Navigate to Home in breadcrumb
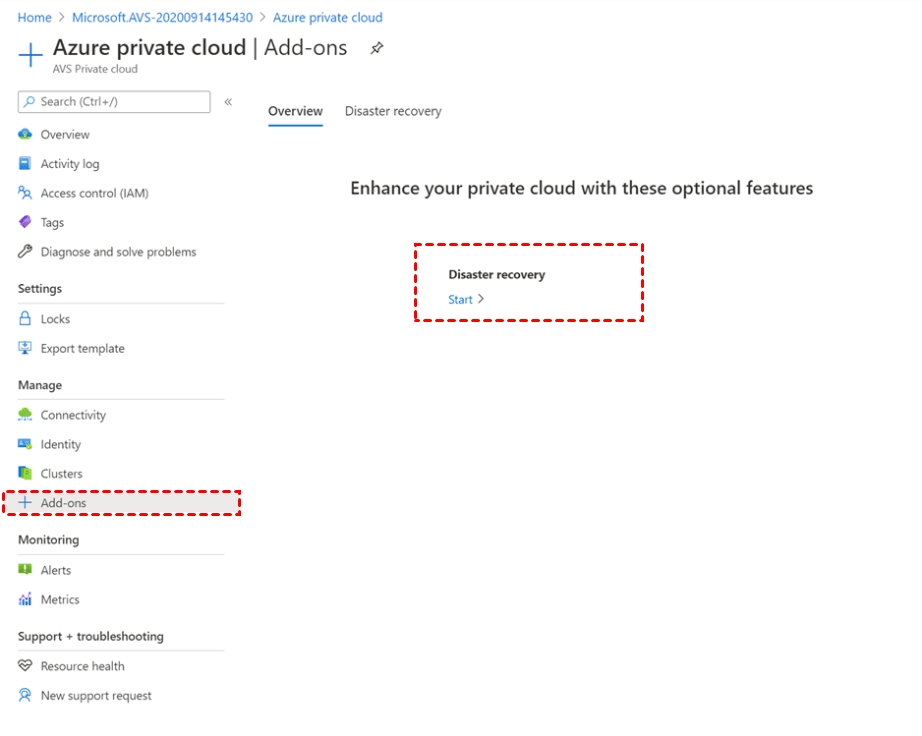Viewport: 922px width, 736px height. 34,18
